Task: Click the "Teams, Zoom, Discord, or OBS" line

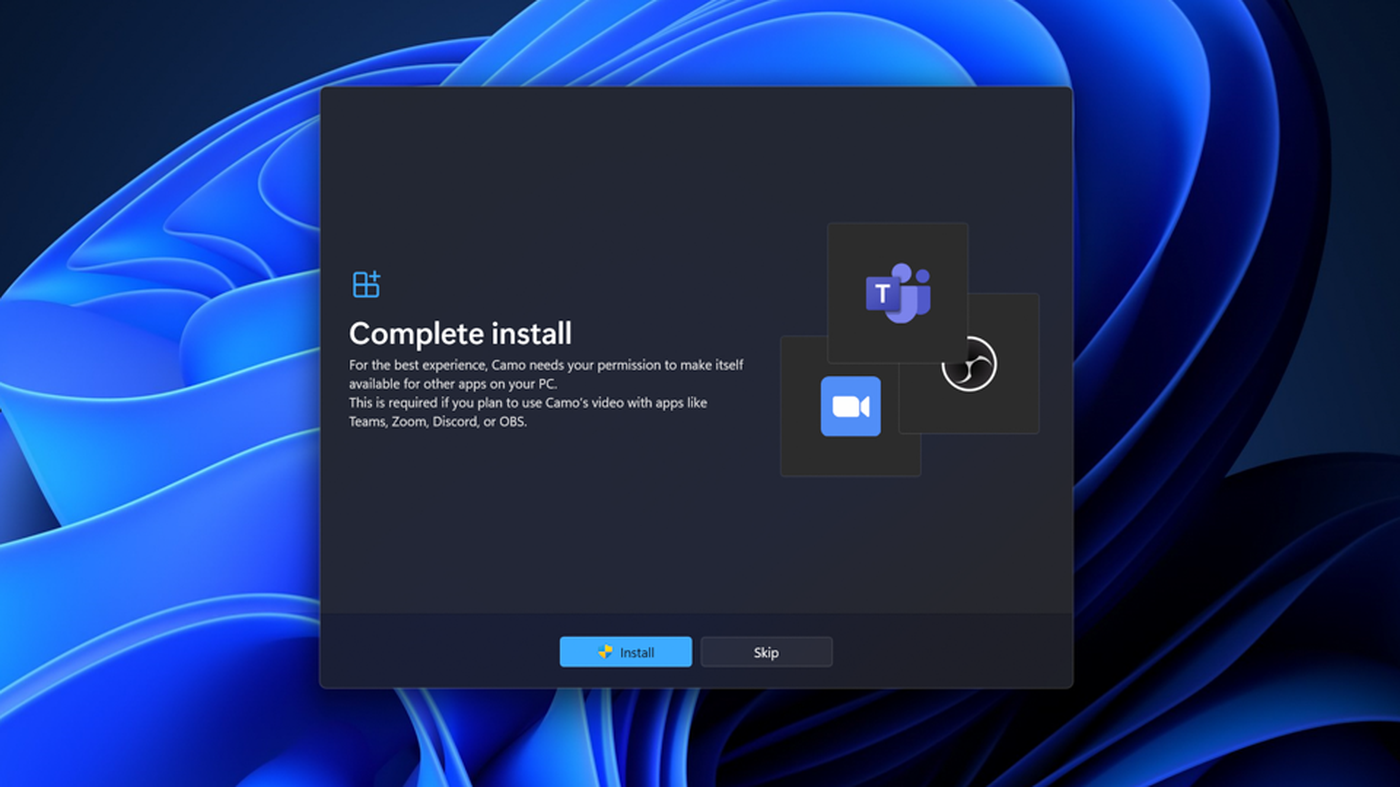Action: (437, 421)
